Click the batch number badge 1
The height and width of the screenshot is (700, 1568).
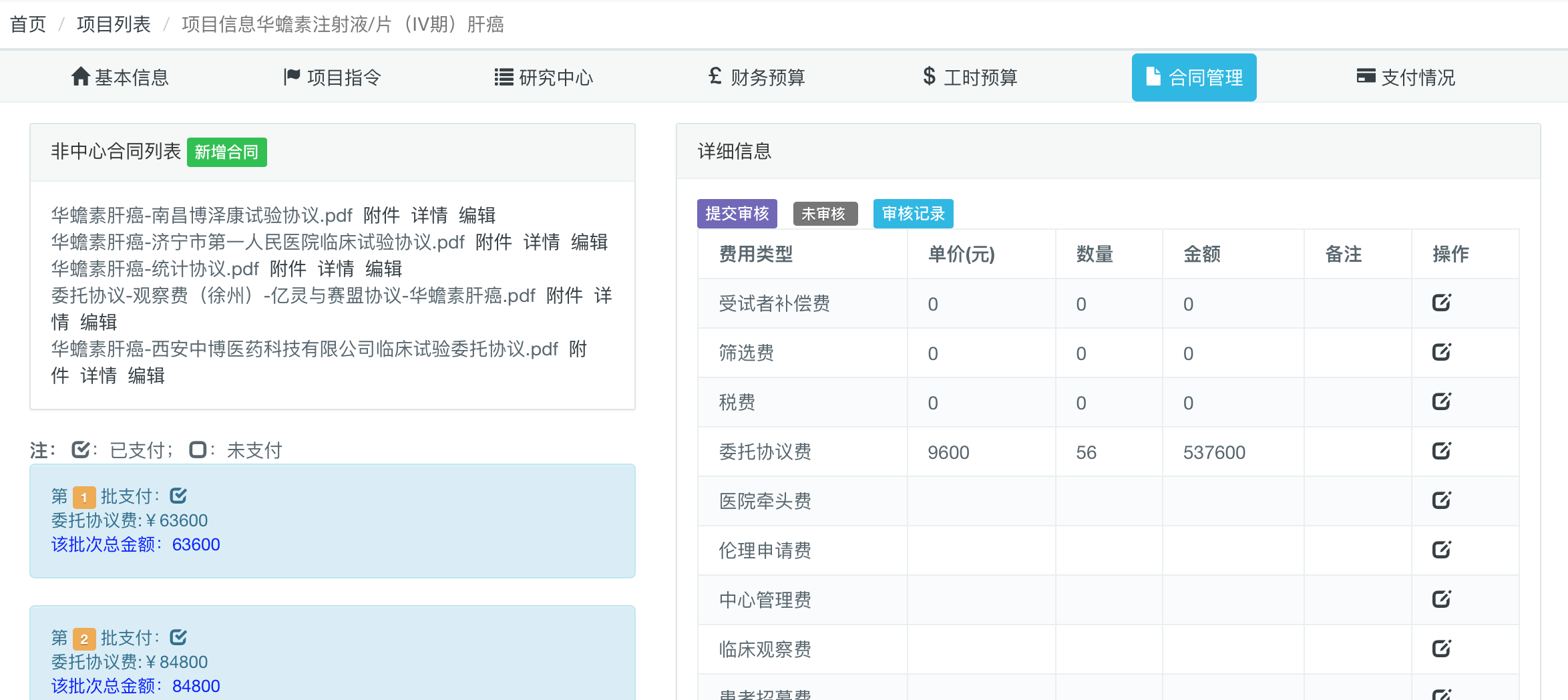coord(84,497)
